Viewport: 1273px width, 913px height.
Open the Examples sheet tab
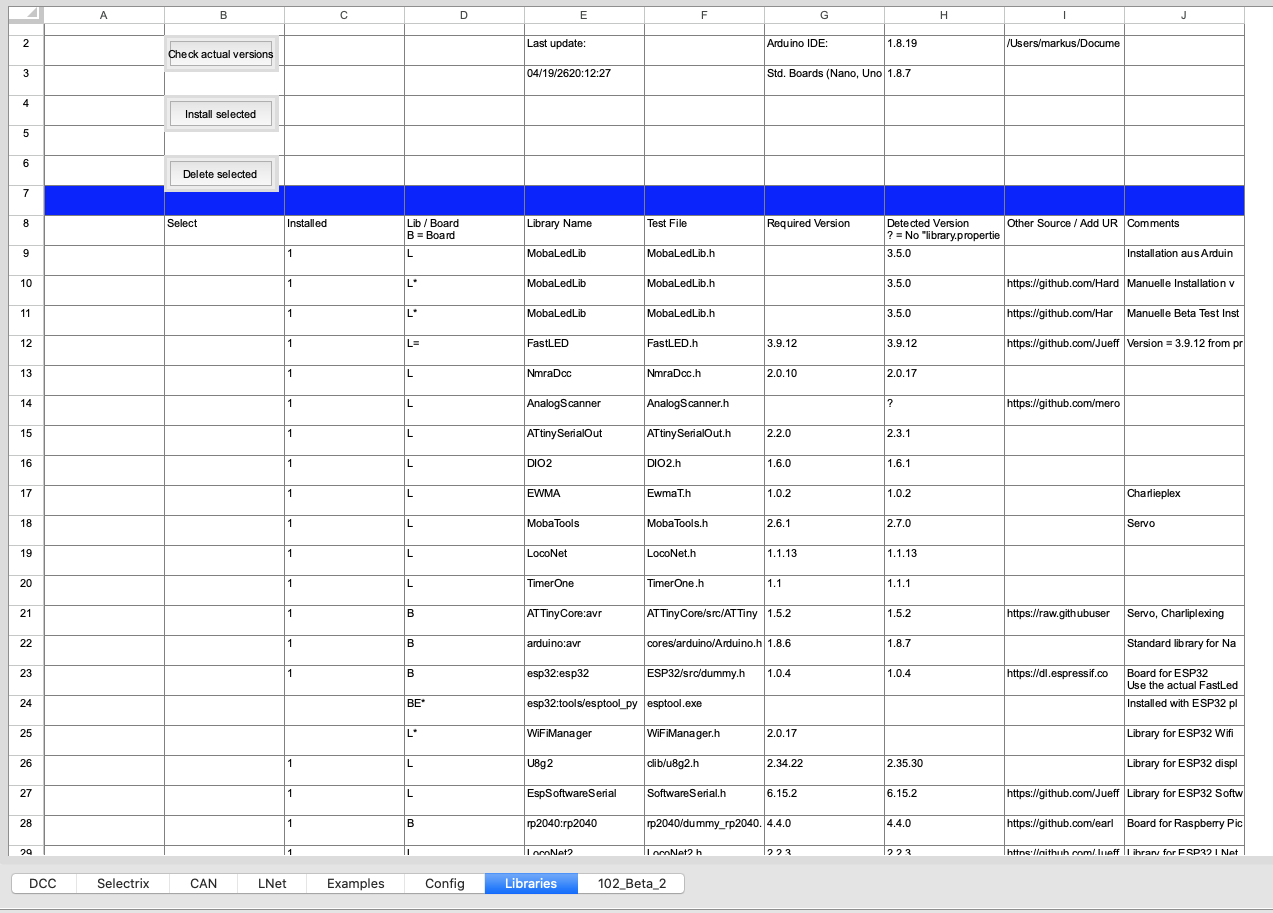point(355,884)
